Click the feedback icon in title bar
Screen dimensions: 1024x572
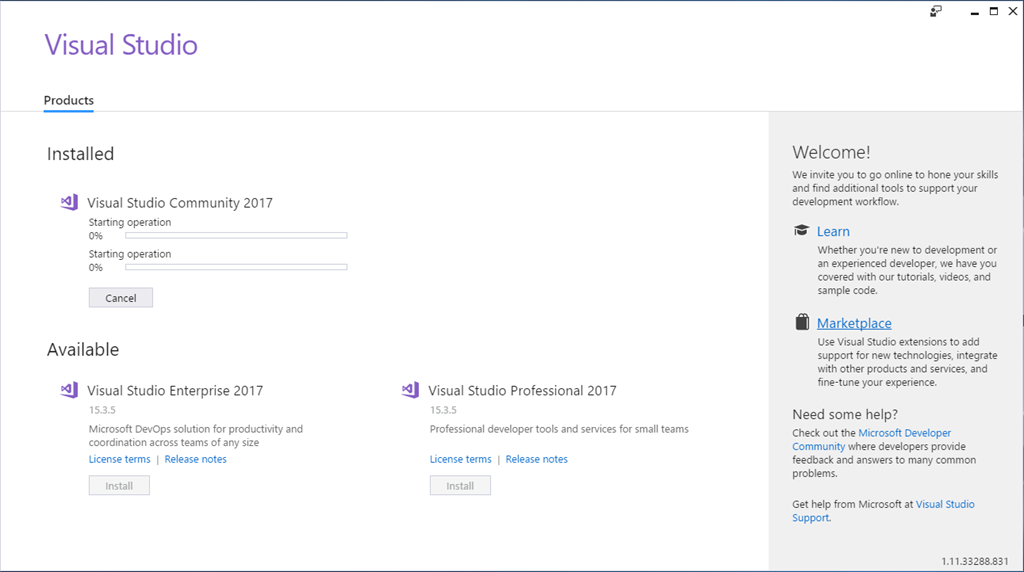pos(936,11)
